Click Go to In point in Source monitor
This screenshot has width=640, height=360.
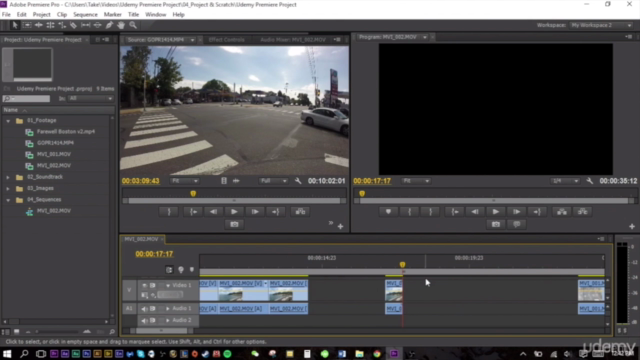[x=193, y=211]
